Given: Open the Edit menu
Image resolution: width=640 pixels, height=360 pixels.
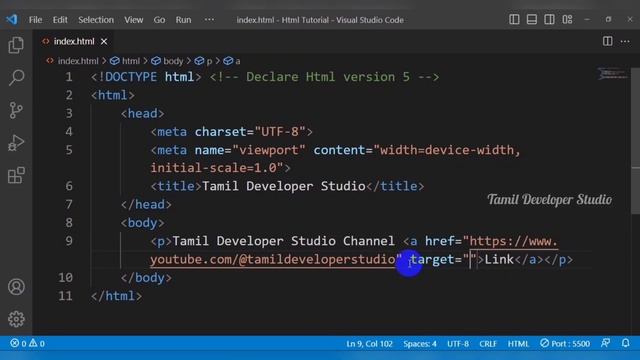Looking at the screenshot, I should (x=60, y=20).
